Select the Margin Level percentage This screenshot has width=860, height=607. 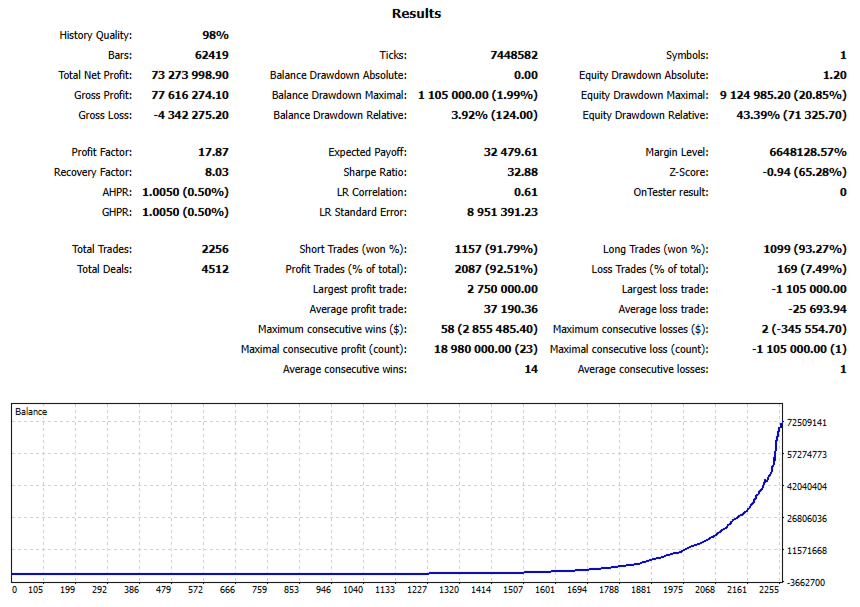pyautogui.click(x=808, y=152)
